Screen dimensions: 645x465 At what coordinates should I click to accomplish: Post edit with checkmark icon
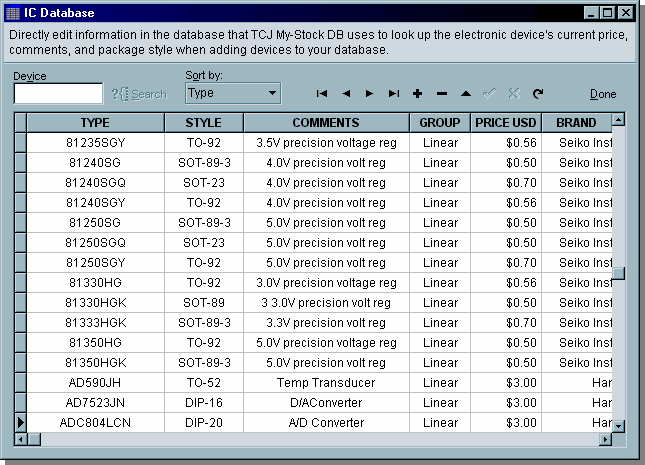490,94
